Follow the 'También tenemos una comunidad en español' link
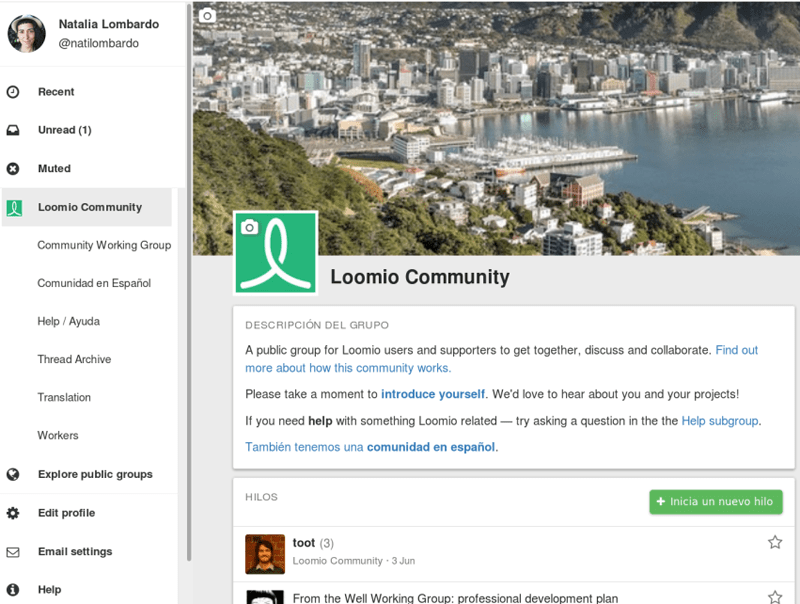Screen dimensions: 800x604 370,447
